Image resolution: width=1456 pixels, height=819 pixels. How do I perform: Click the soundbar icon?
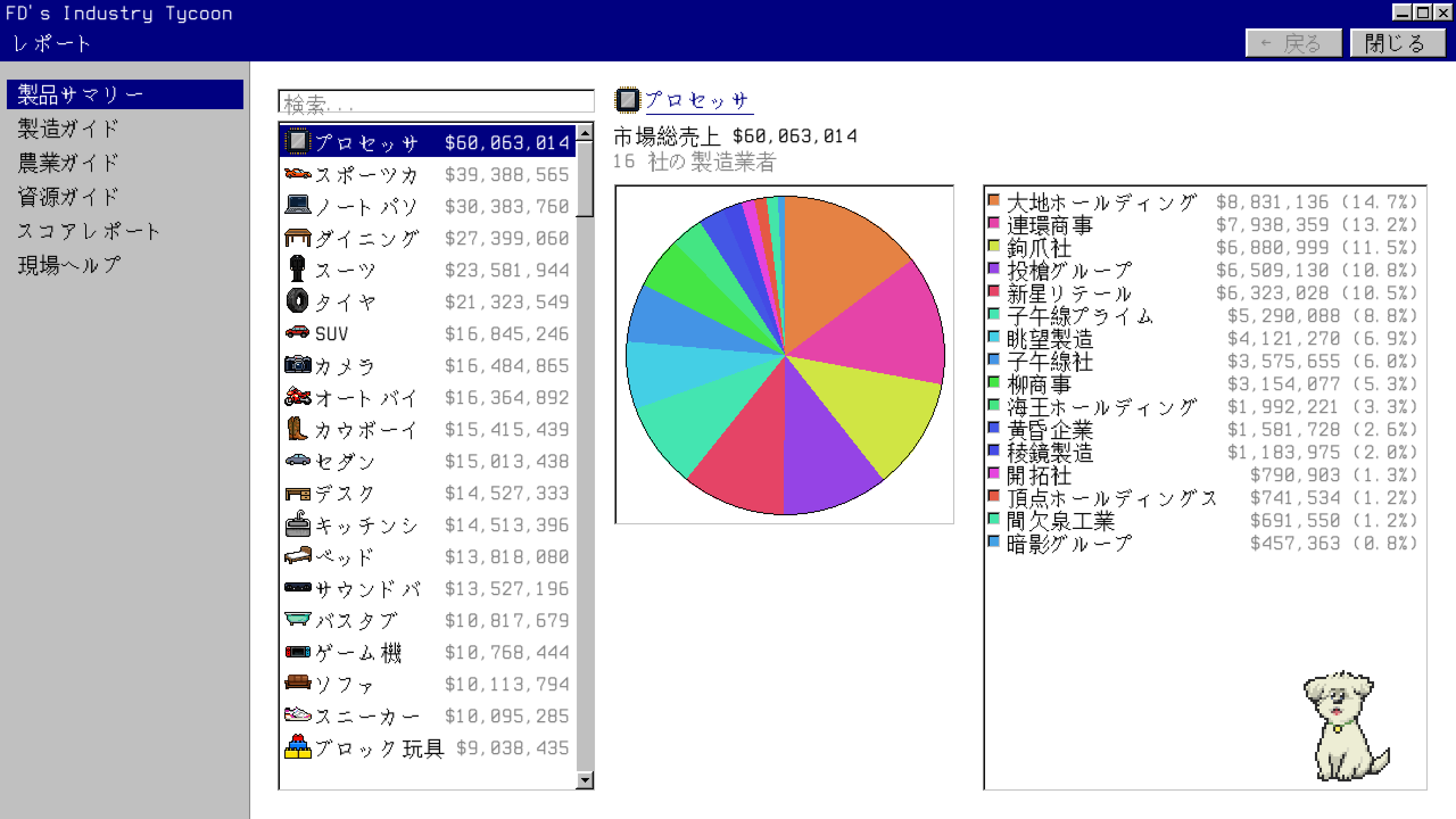click(297, 587)
